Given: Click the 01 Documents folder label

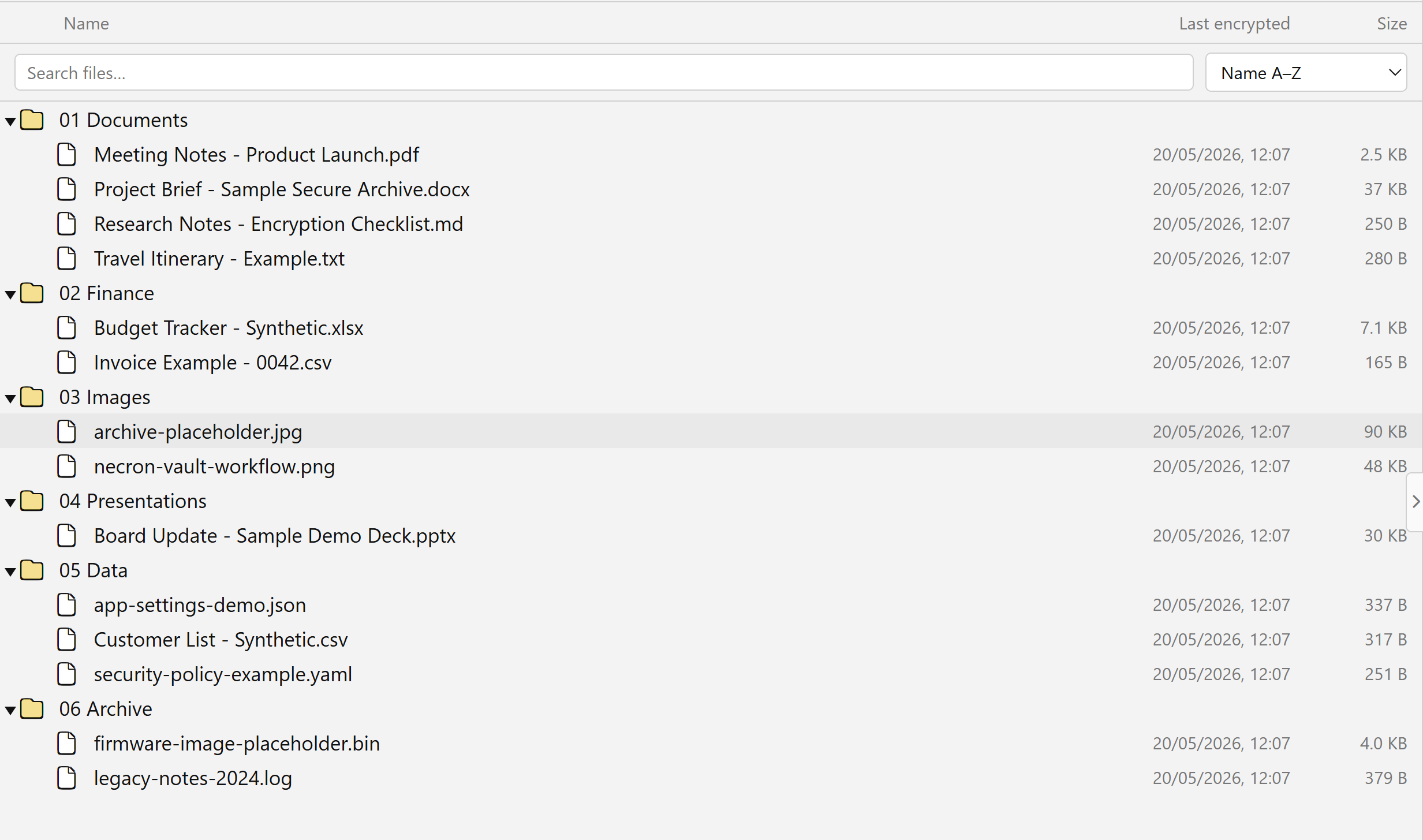Looking at the screenshot, I should coord(123,120).
